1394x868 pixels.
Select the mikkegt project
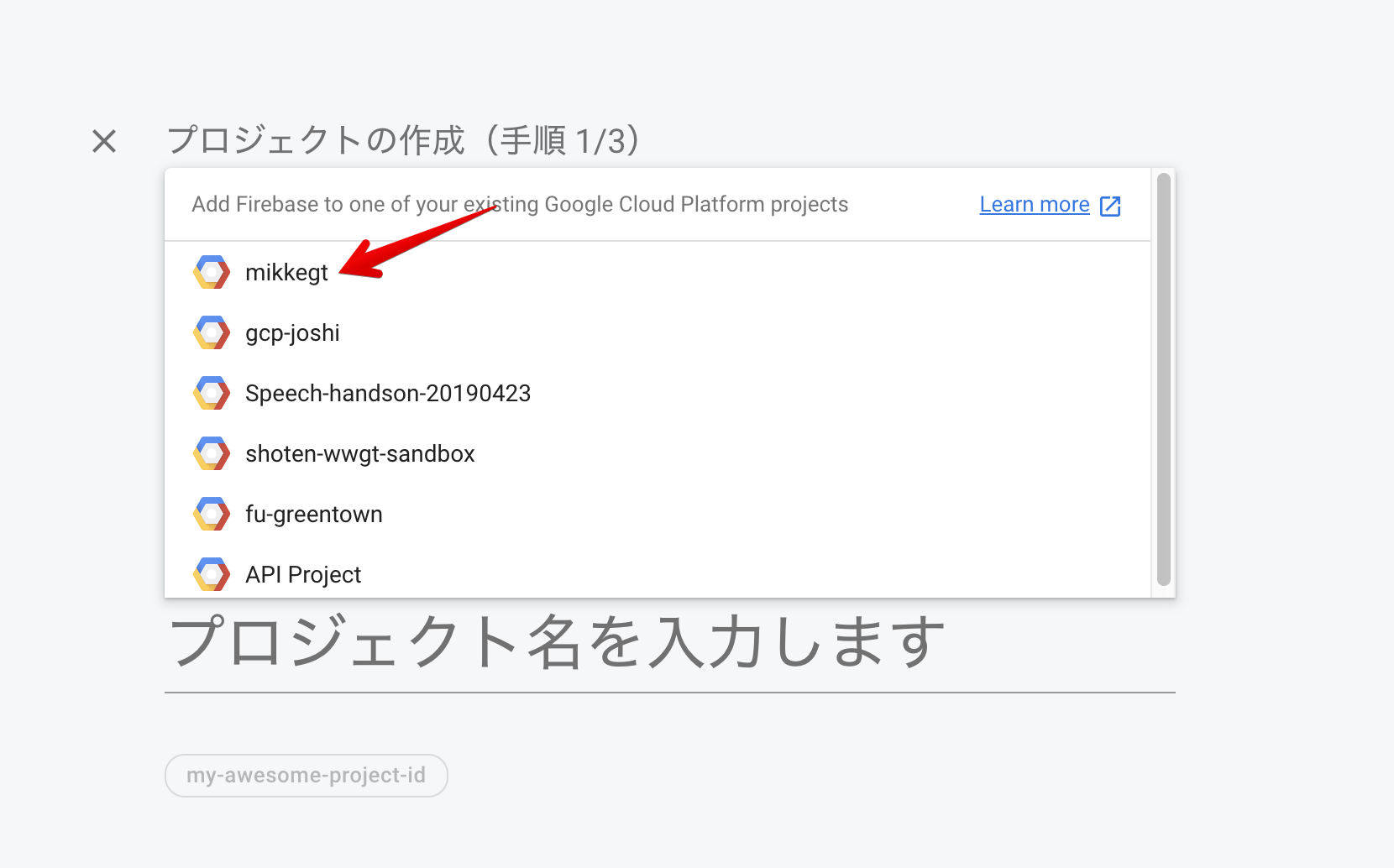658,272
